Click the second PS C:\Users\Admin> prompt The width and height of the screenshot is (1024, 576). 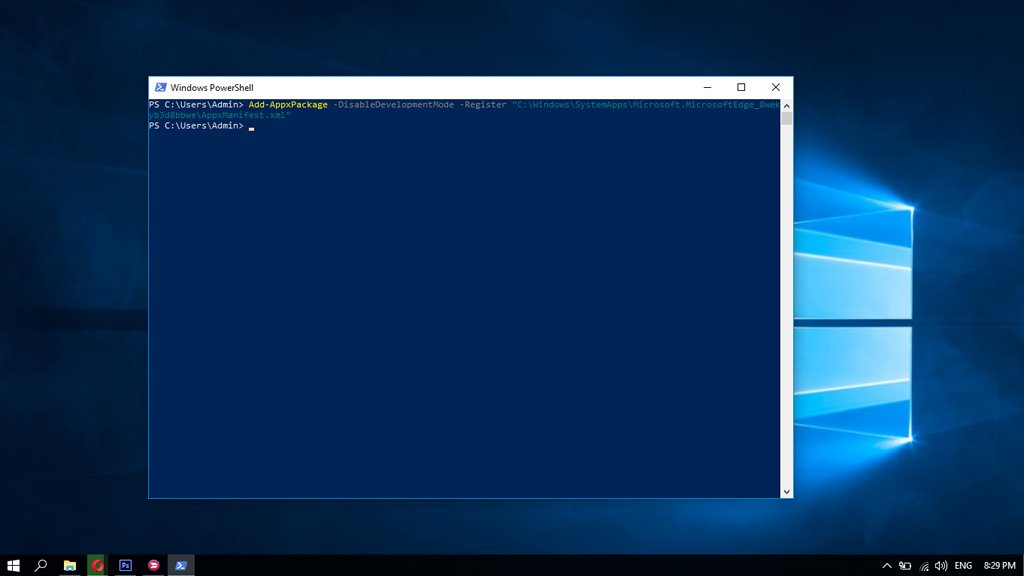coord(196,125)
